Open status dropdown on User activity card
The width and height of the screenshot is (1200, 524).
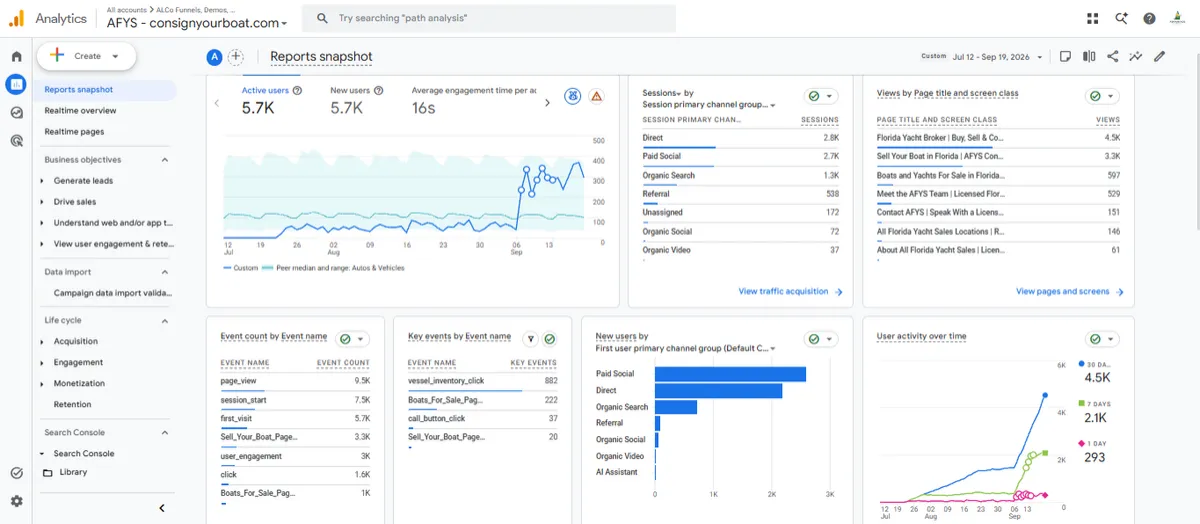tap(1102, 339)
